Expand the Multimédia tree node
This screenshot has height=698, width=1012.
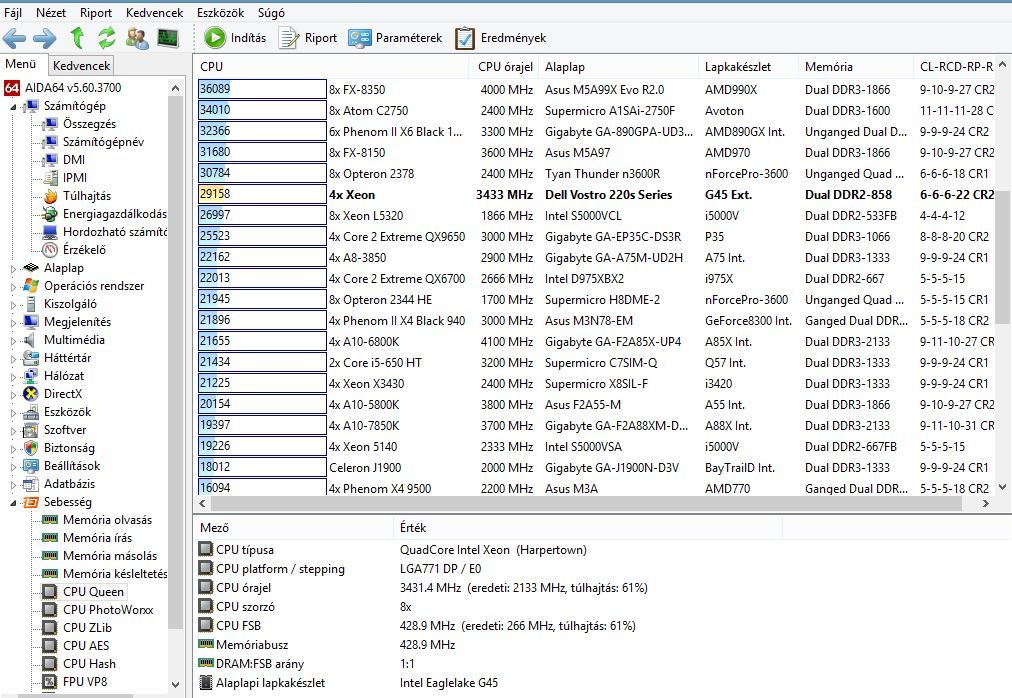(x=14, y=340)
